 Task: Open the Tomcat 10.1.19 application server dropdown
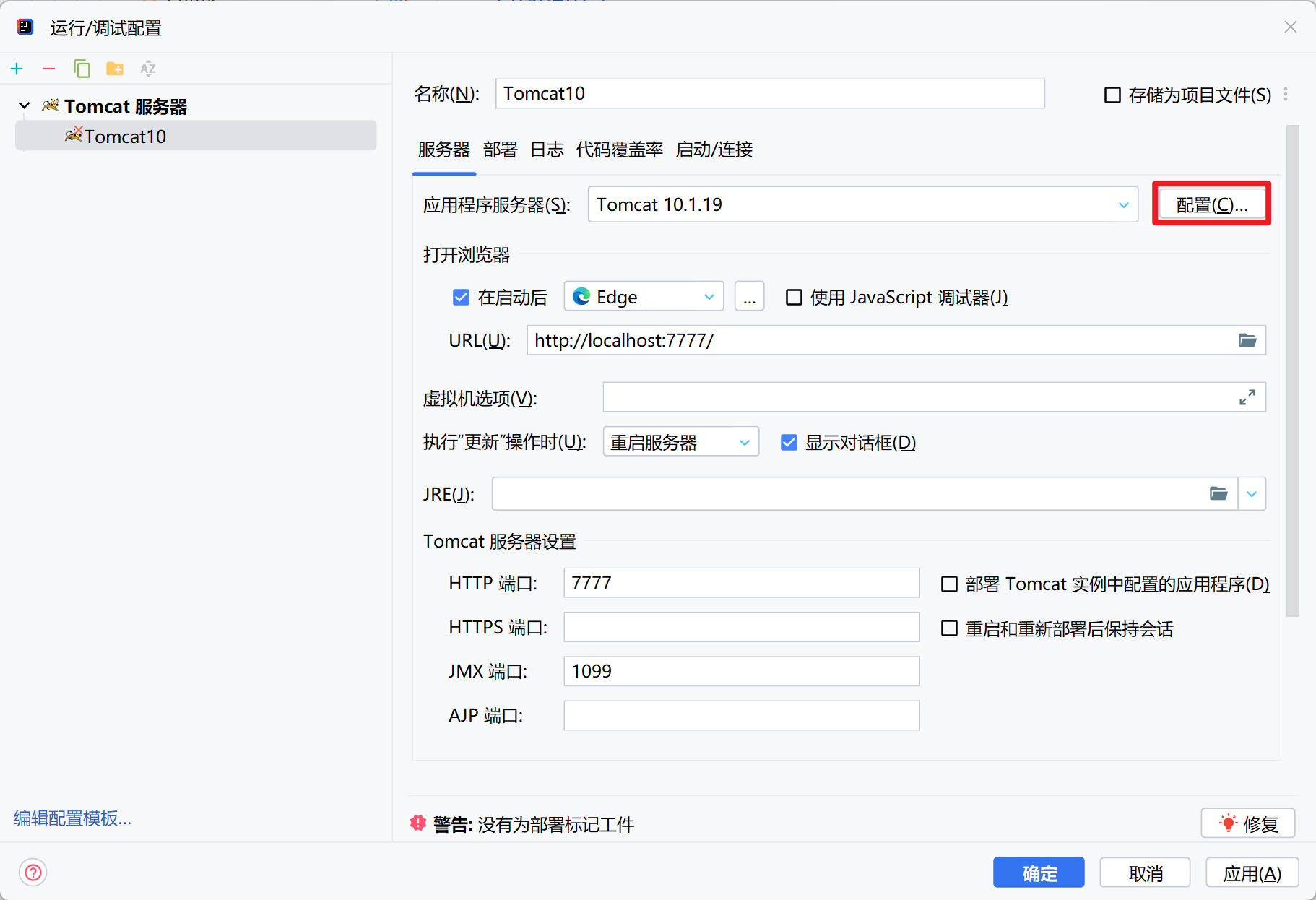(862, 204)
